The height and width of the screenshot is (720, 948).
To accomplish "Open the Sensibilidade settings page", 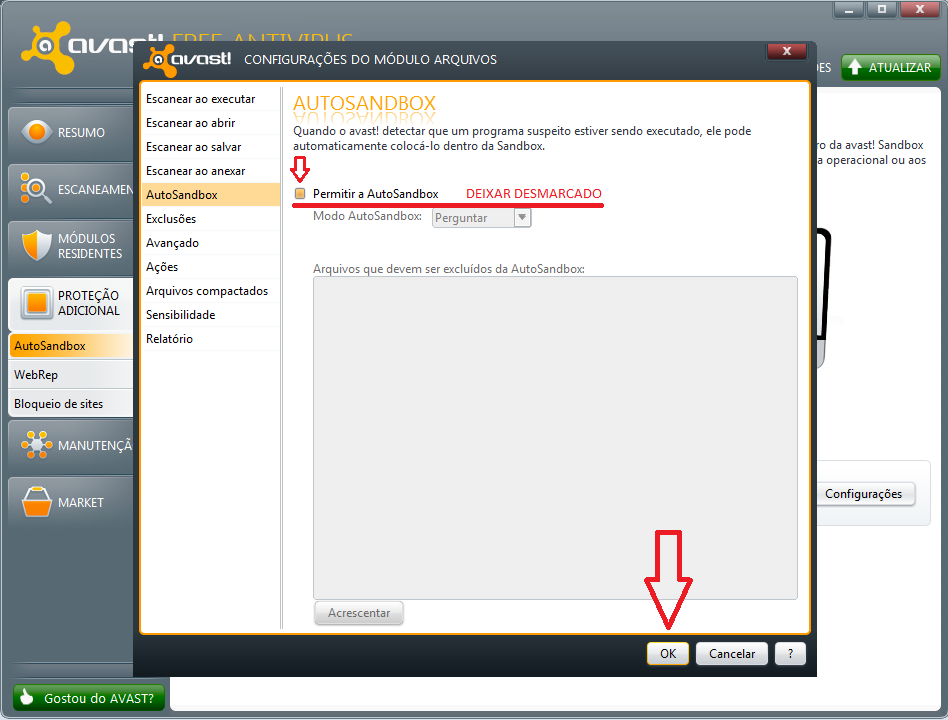I will click(210, 315).
